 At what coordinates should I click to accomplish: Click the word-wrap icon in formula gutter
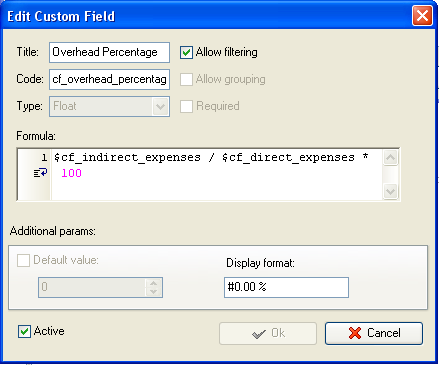(40, 173)
